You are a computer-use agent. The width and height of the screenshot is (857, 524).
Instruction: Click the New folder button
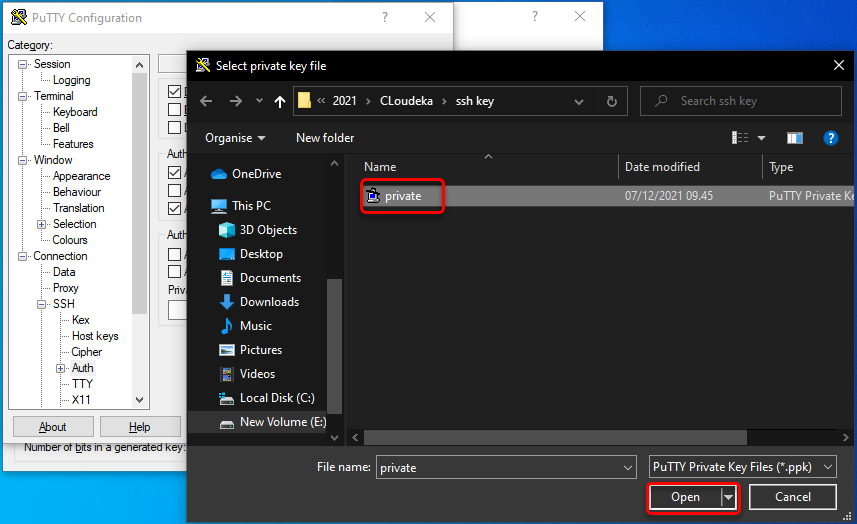pos(325,138)
